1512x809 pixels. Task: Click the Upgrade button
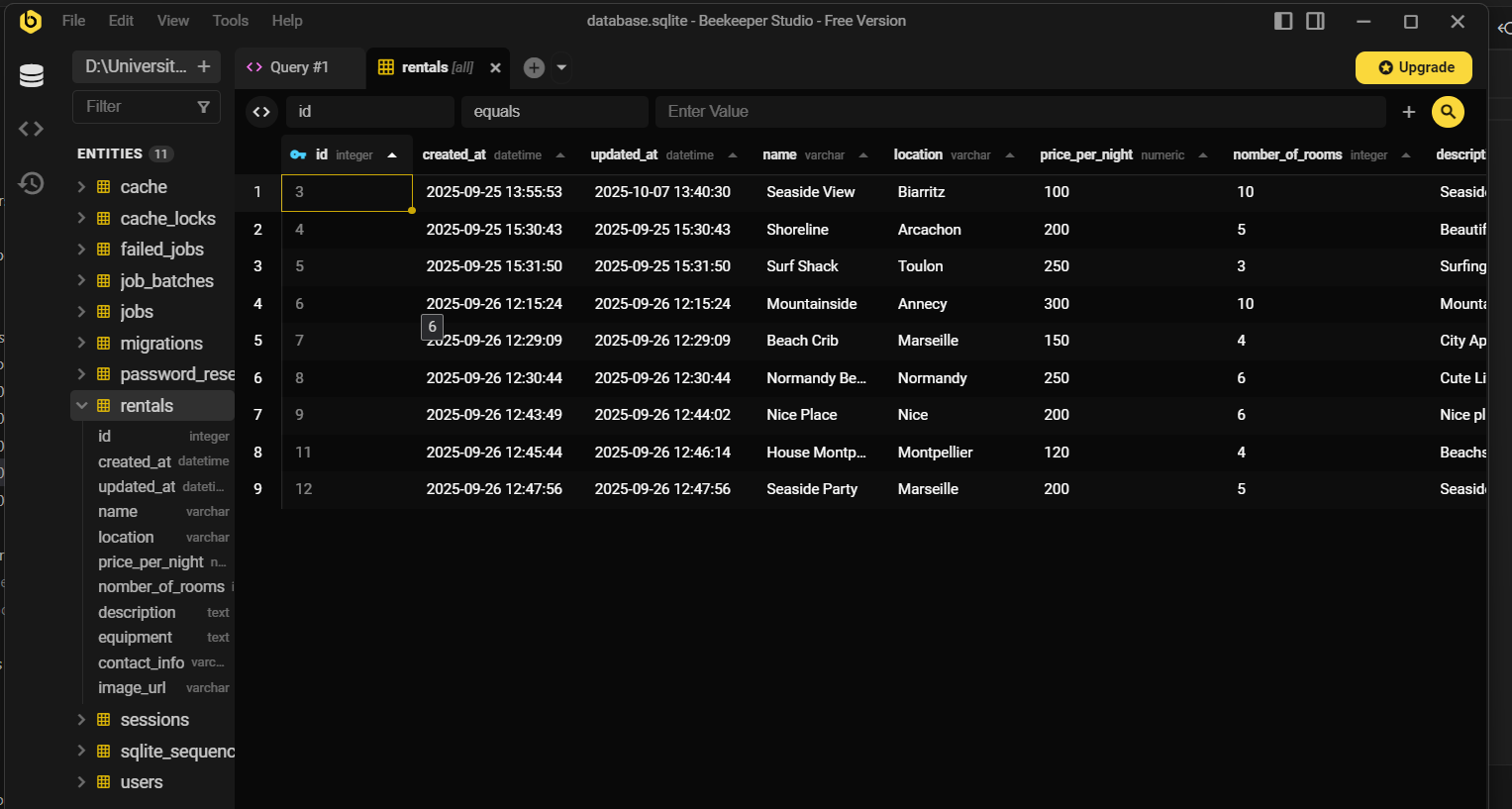[x=1413, y=67]
